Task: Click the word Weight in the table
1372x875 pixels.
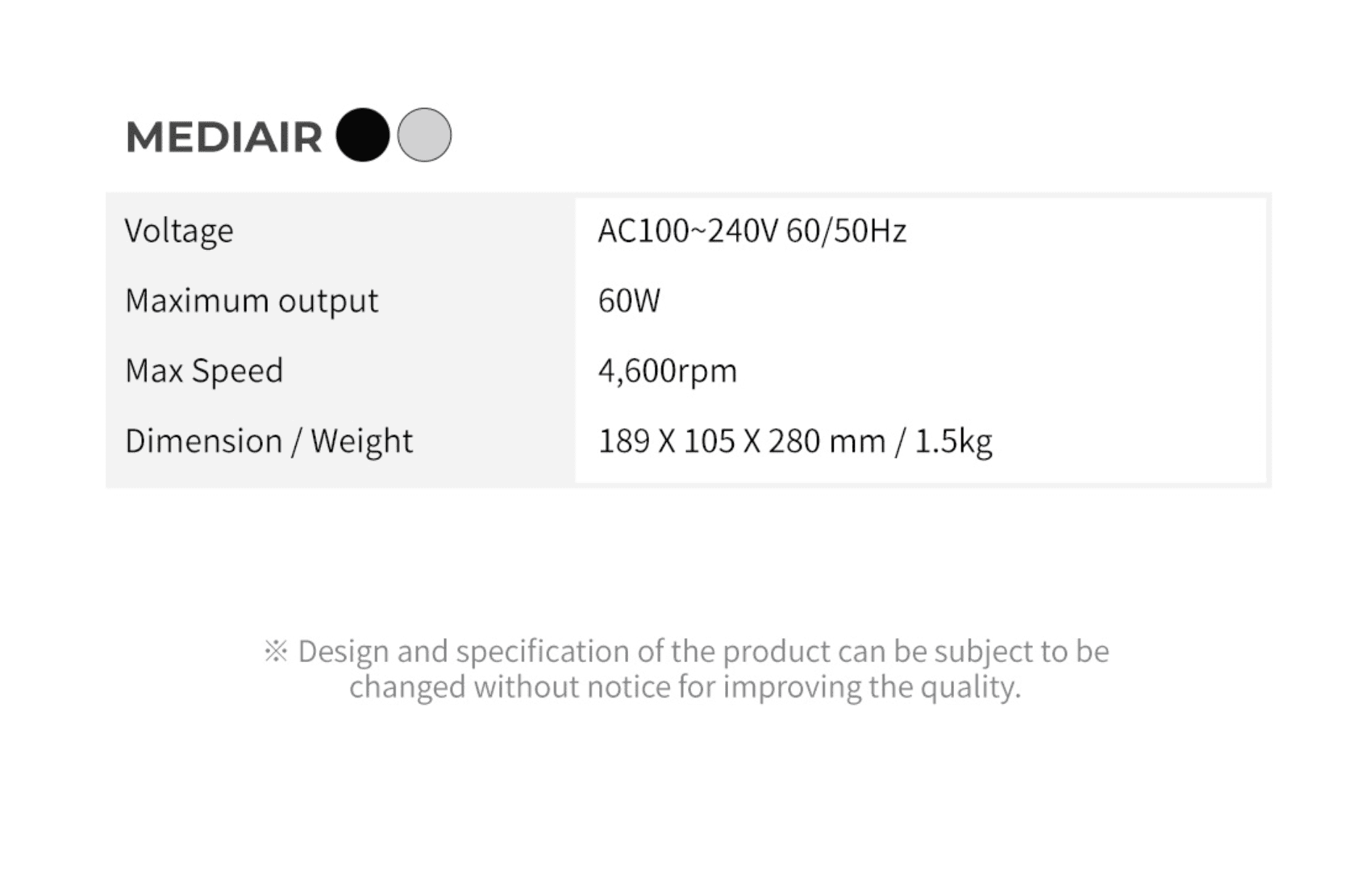Action: click(361, 441)
